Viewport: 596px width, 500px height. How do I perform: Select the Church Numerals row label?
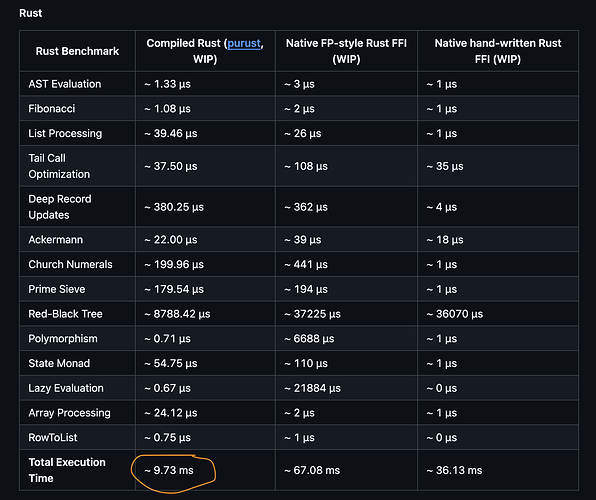(70, 265)
